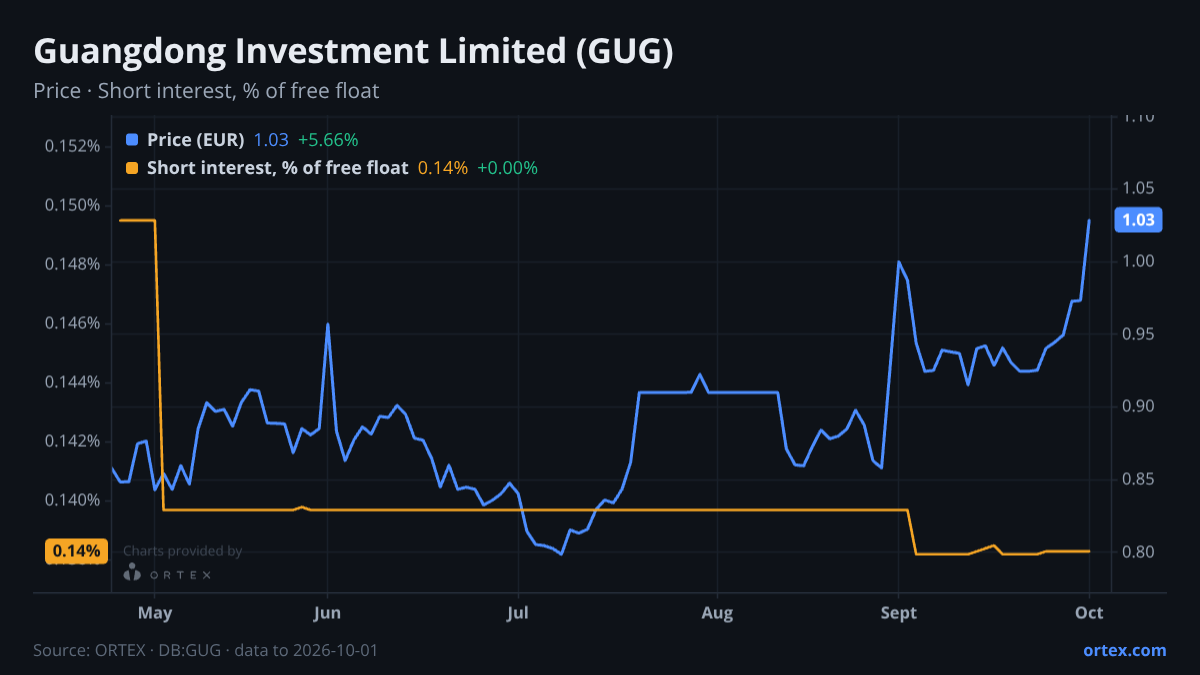Click the 0.146% left axis label
Image resolution: width=1200 pixels, height=675 pixels.
pyautogui.click(x=73, y=323)
